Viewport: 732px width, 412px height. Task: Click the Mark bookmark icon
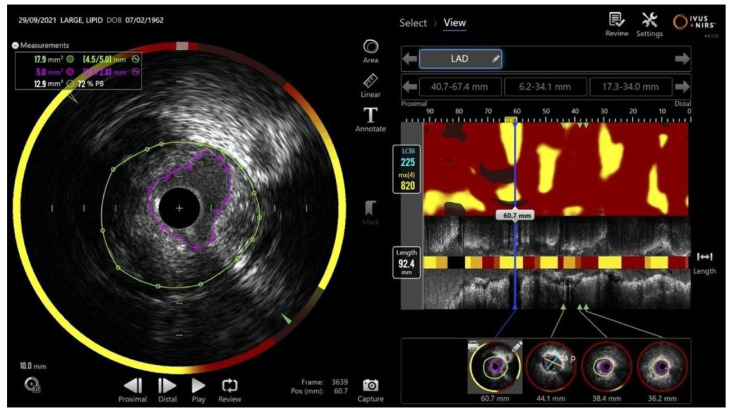(370, 211)
